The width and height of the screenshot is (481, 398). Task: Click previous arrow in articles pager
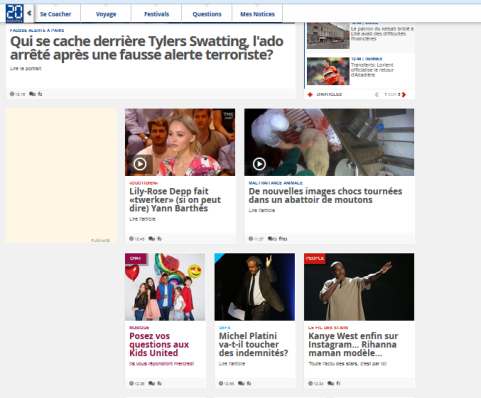[x=377, y=95]
